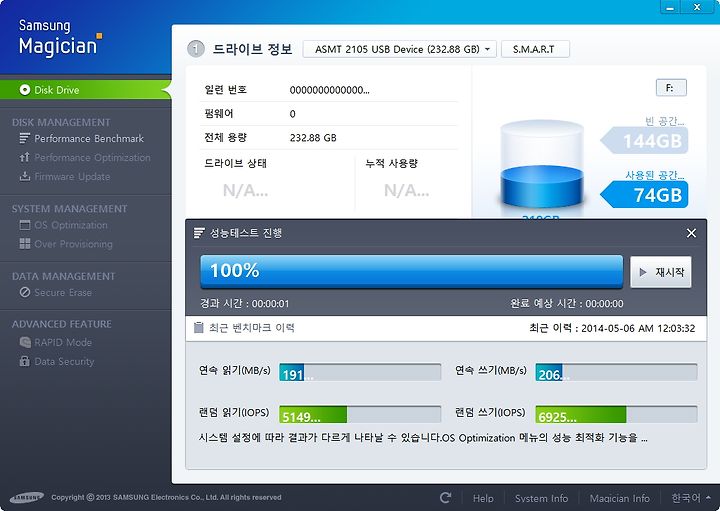
Task: Click the OS Optimization notice text
Action: pos(423,438)
